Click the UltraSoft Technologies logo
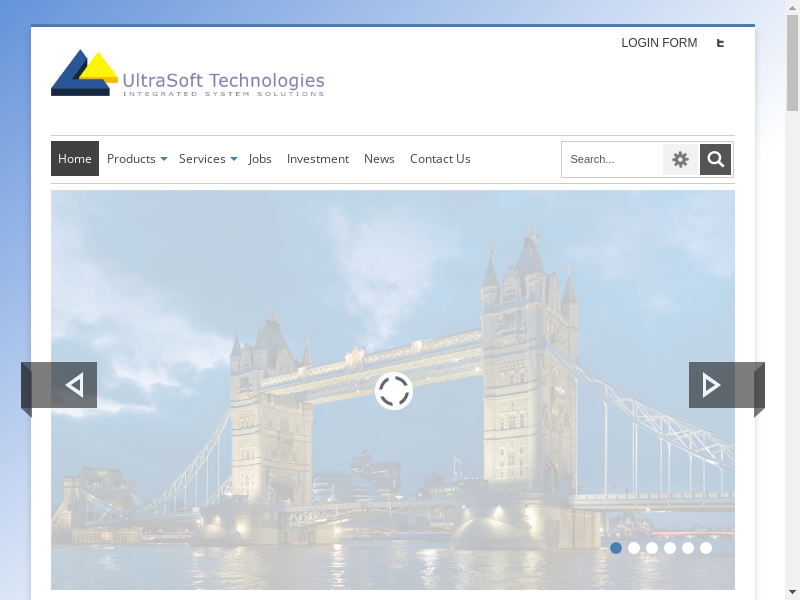The width and height of the screenshot is (800, 600). point(188,73)
